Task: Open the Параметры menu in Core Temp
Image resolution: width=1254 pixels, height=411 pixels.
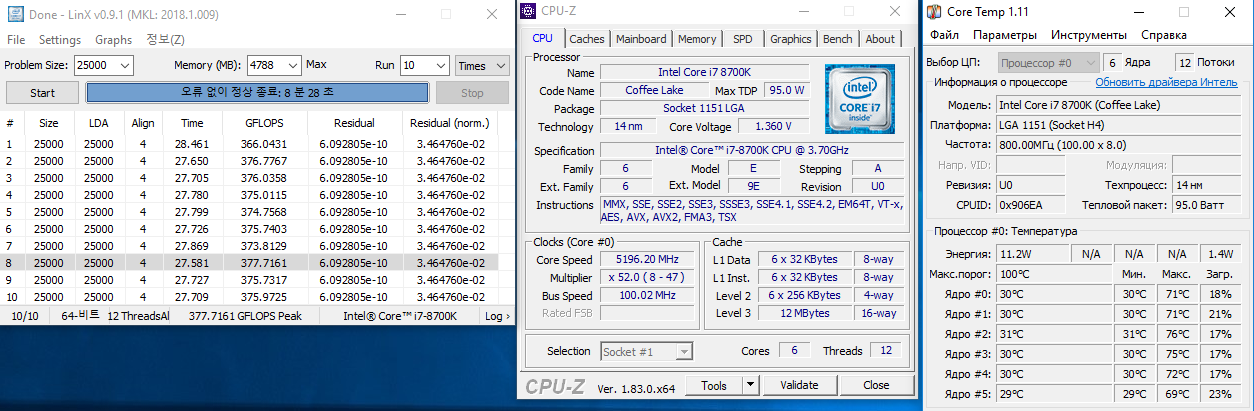Action: [x=1005, y=35]
